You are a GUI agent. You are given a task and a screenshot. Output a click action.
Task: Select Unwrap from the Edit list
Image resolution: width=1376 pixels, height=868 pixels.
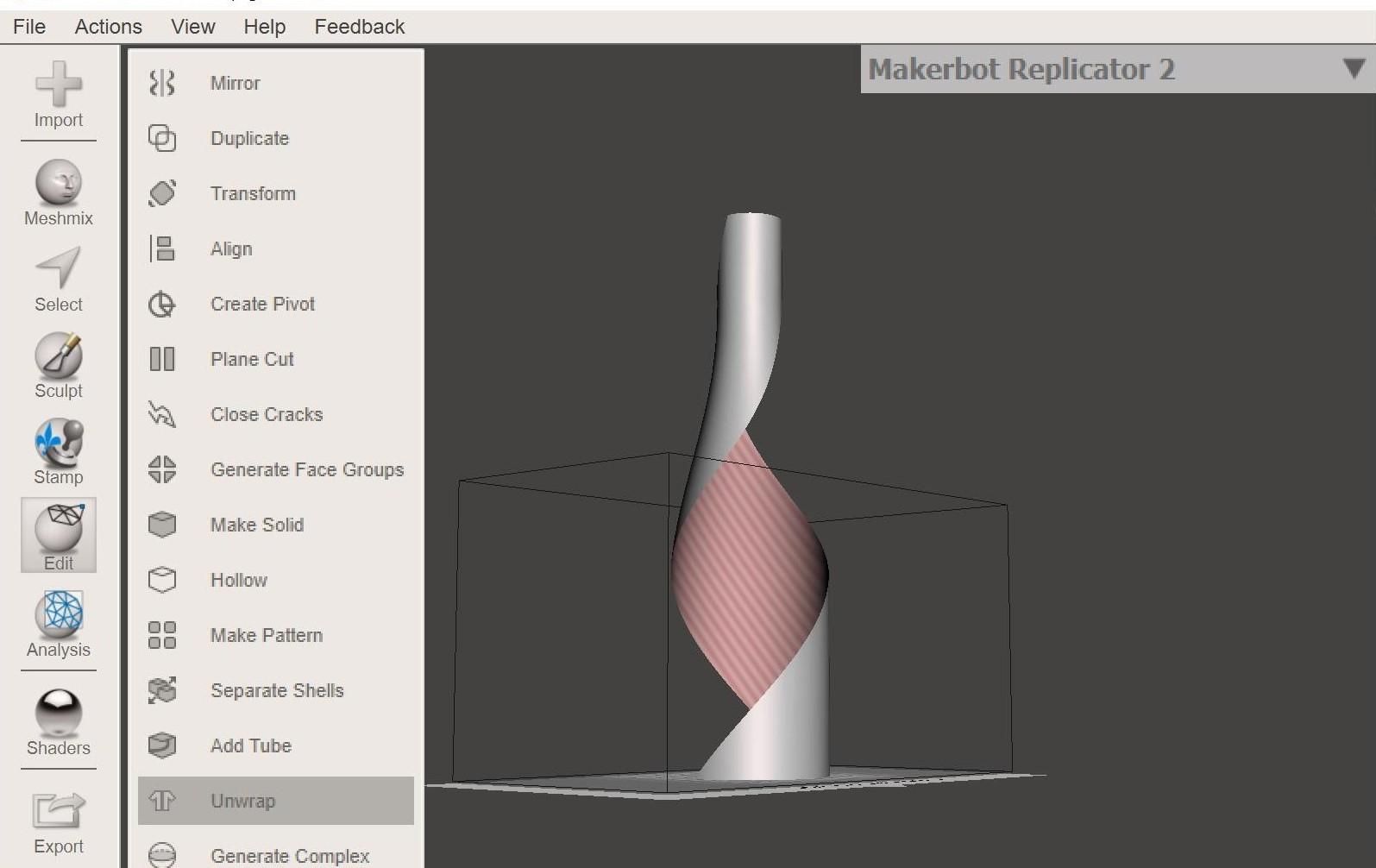(x=276, y=801)
